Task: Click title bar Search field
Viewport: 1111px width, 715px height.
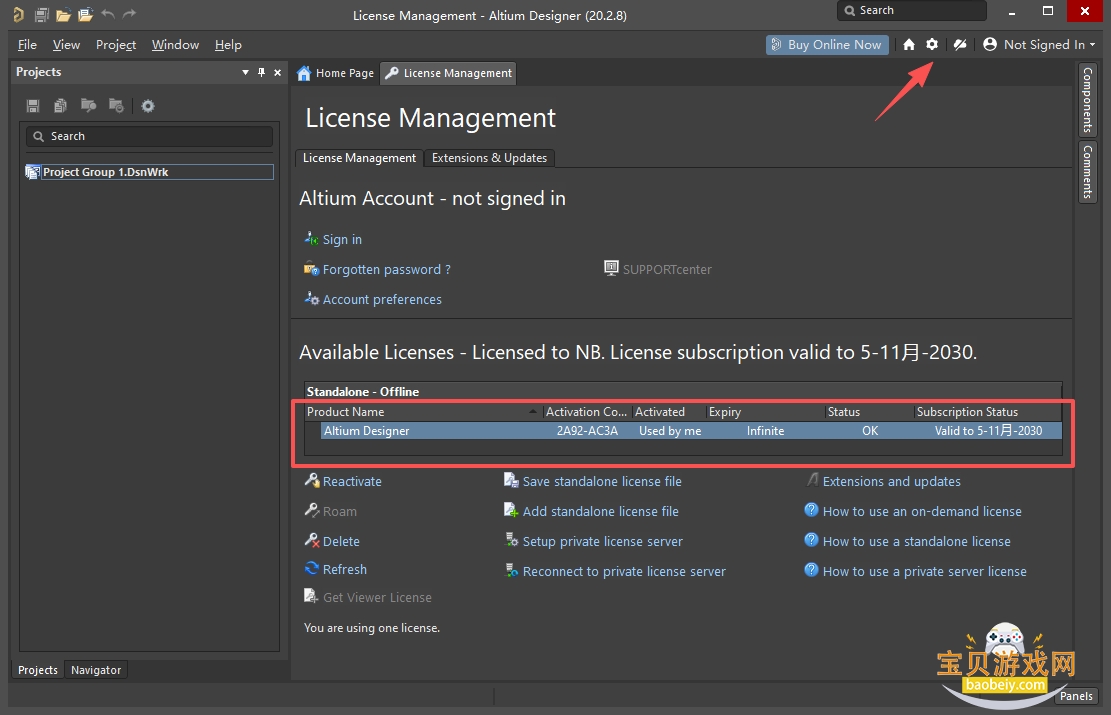Action: tap(911, 11)
